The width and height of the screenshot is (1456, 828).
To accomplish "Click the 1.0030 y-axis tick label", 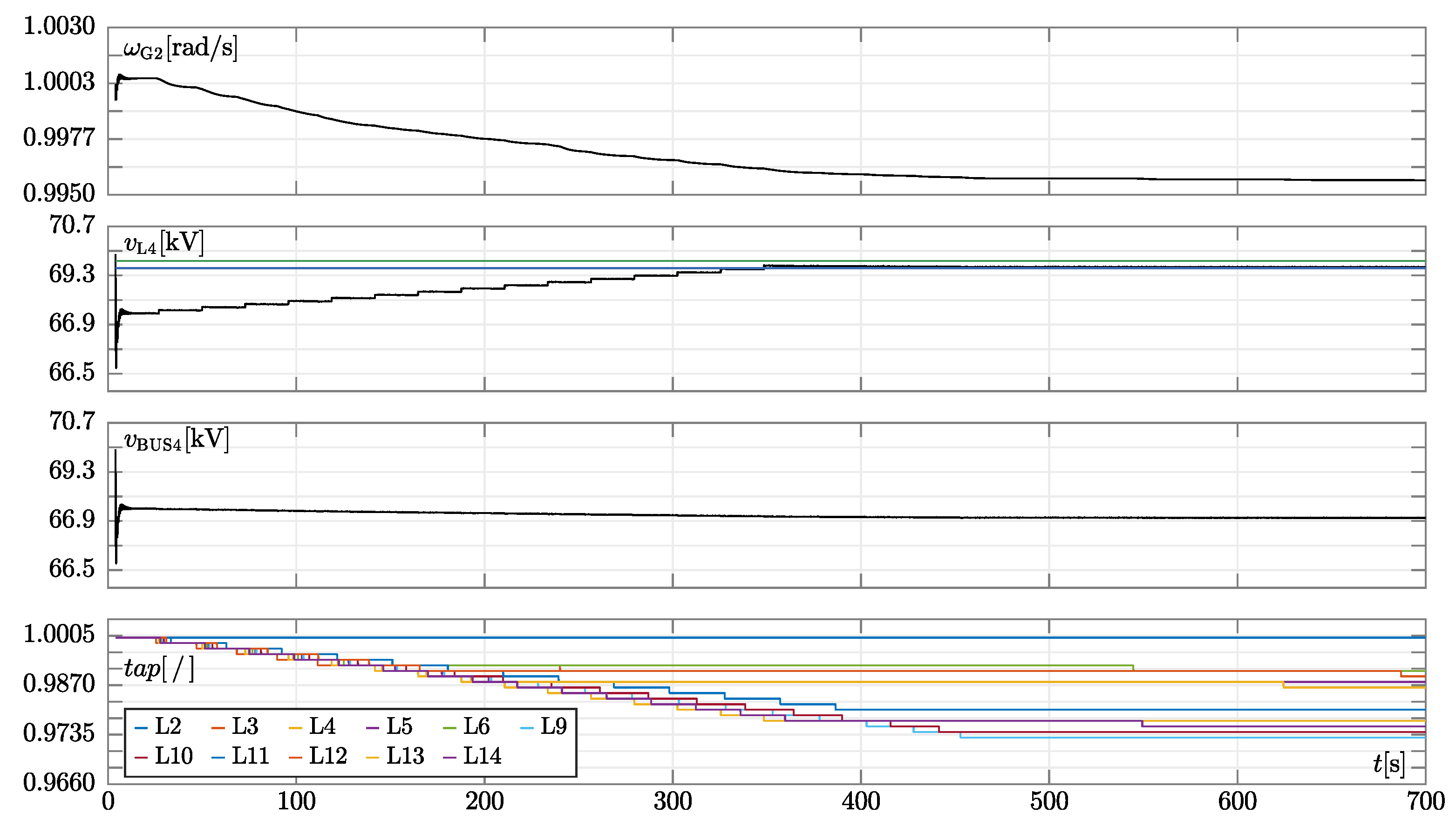I will tap(59, 27).
